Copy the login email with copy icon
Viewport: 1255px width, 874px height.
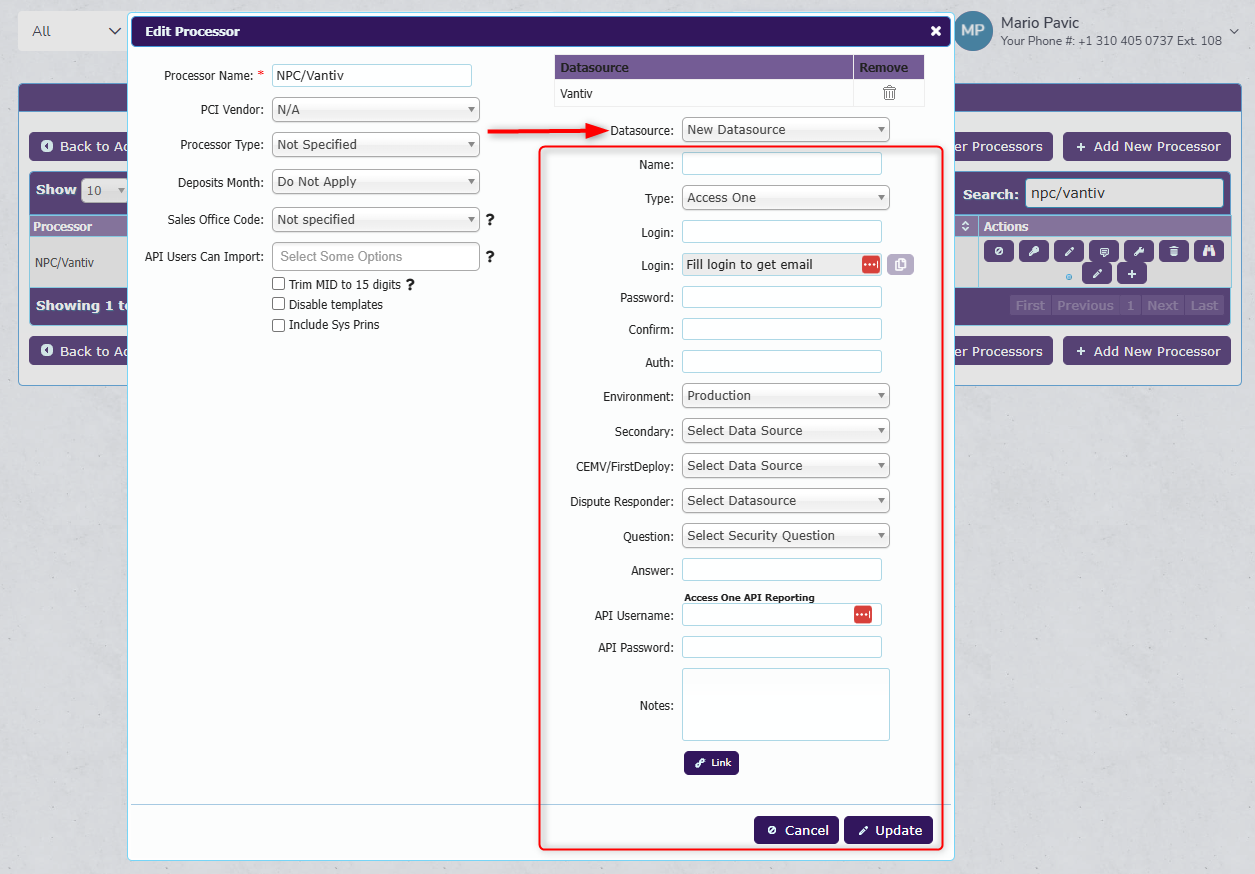900,264
